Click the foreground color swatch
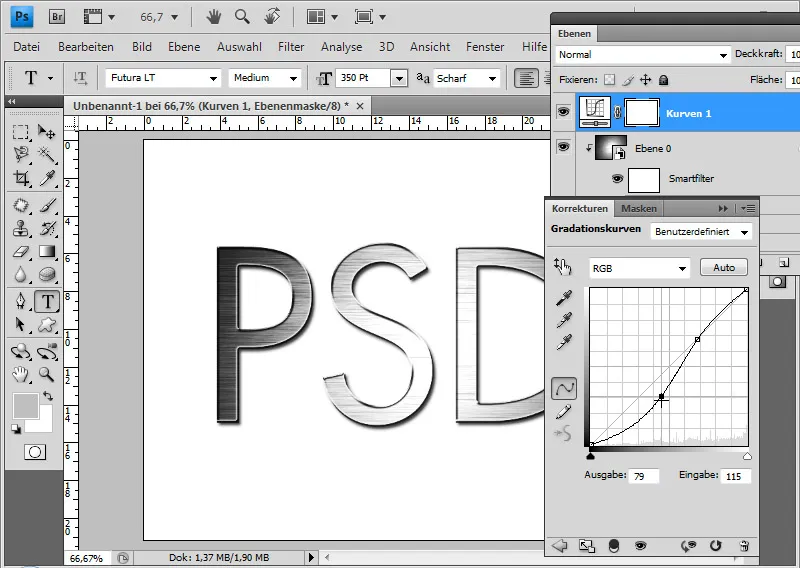Viewport: 800px width, 568px height. click(26, 406)
